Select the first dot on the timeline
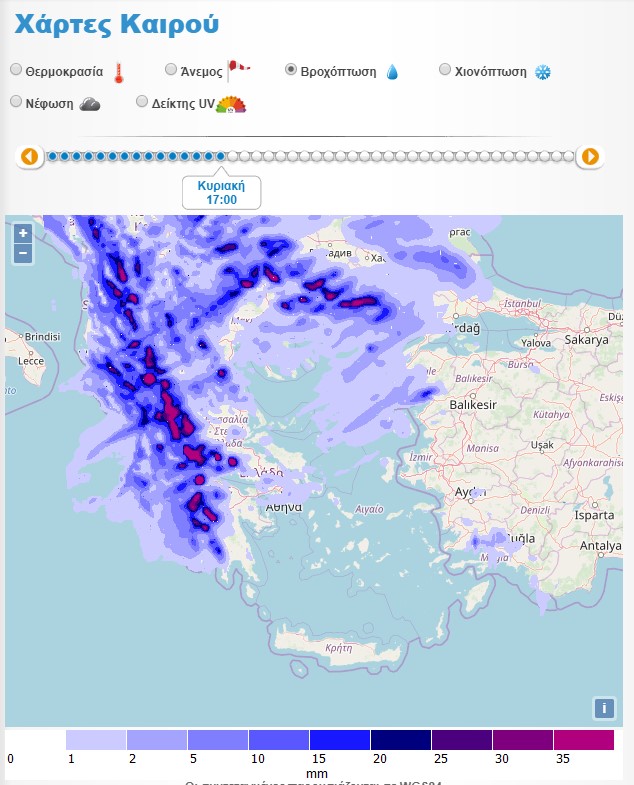The height and width of the screenshot is (785, 634). pos(52,156)
